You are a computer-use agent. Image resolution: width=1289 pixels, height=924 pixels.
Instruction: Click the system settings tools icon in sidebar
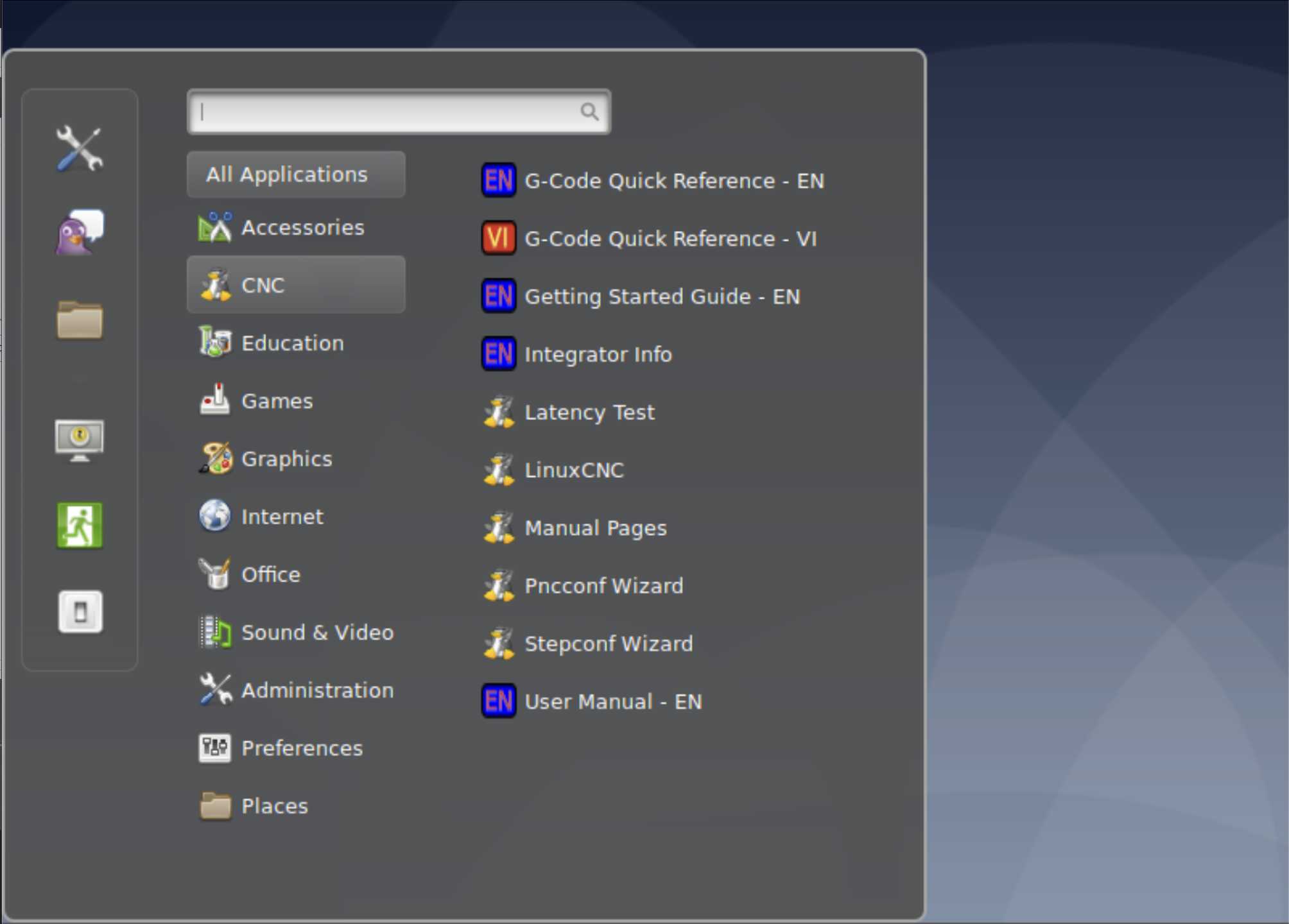point(79,149)
